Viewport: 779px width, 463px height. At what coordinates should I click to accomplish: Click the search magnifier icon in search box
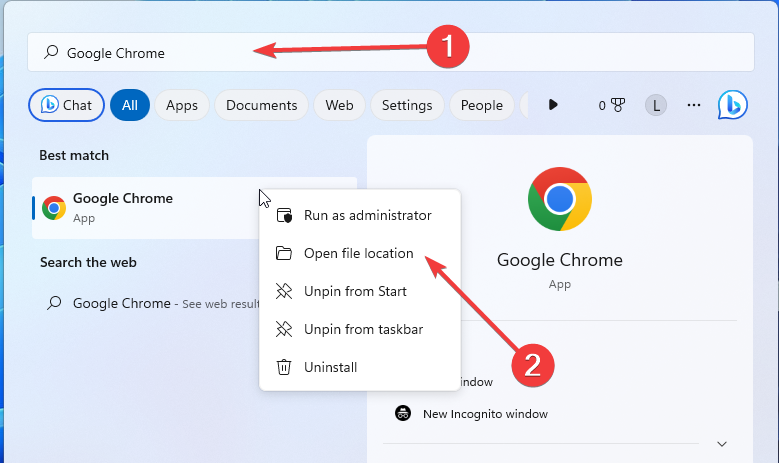[x=51, y=52]
